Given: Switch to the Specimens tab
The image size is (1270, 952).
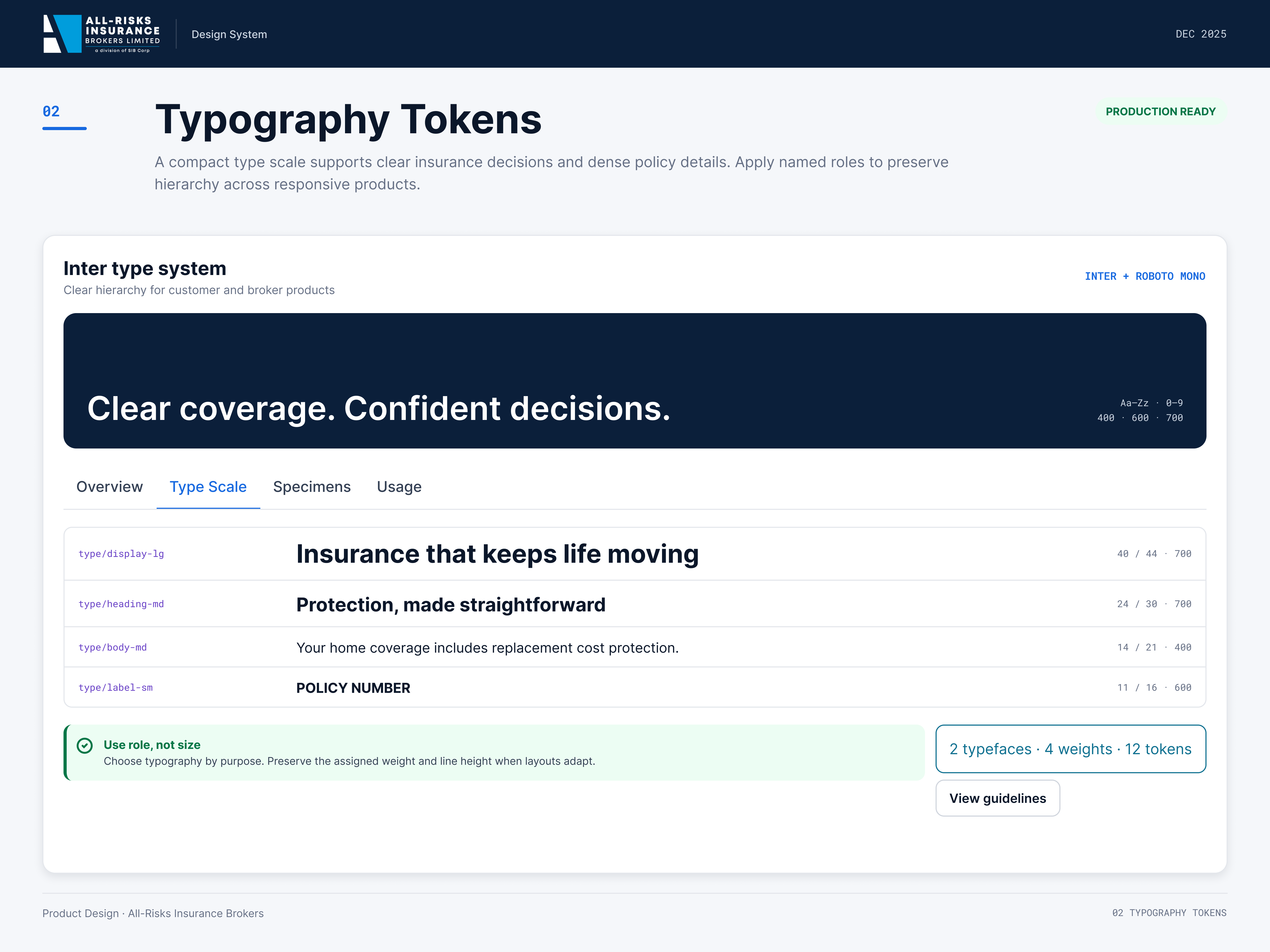Looking at the screenshot, I should [312, 487].
